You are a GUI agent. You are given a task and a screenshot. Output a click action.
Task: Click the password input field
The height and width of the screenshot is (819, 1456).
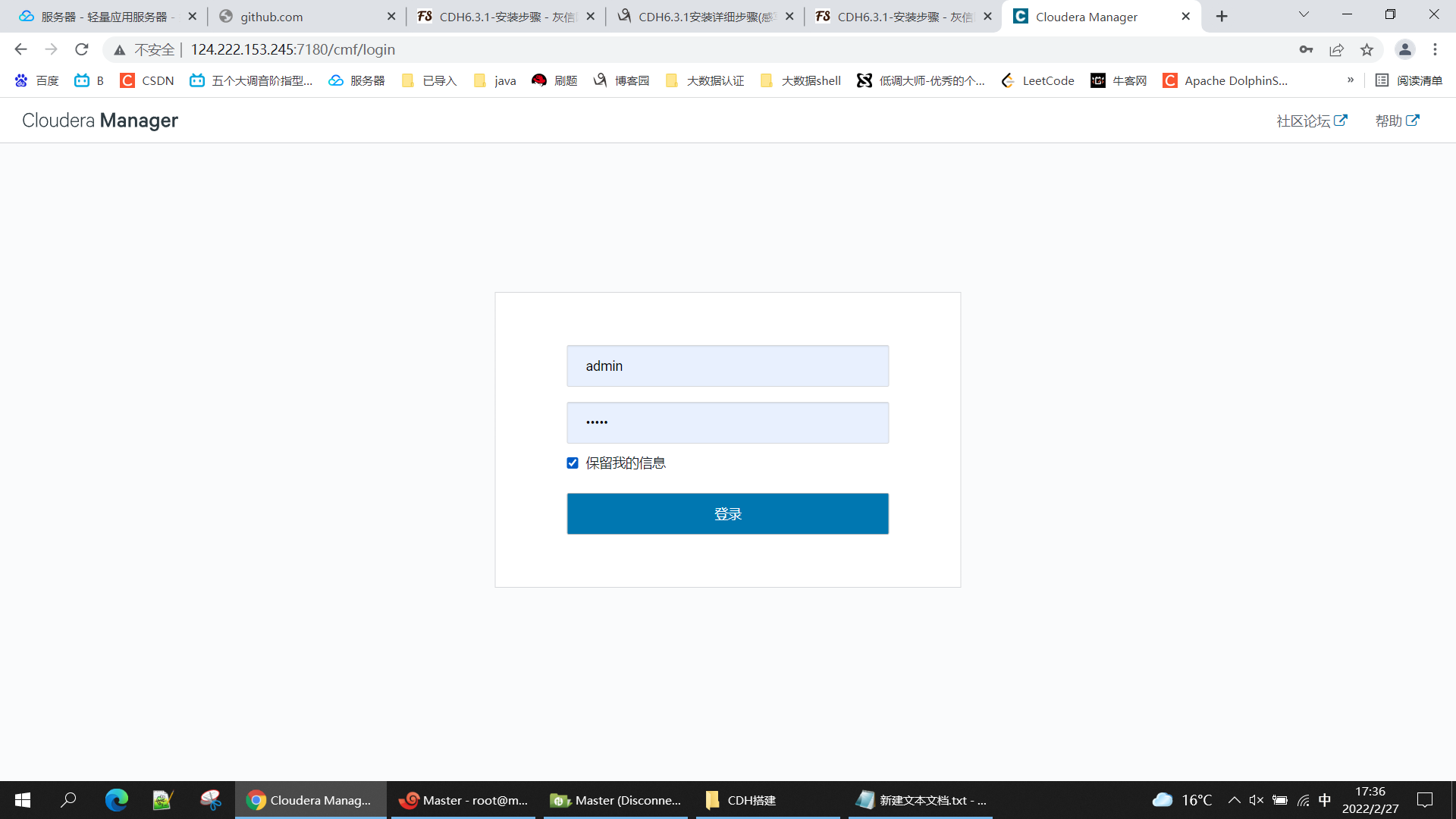pyautogui.click(x=727, y=422)
